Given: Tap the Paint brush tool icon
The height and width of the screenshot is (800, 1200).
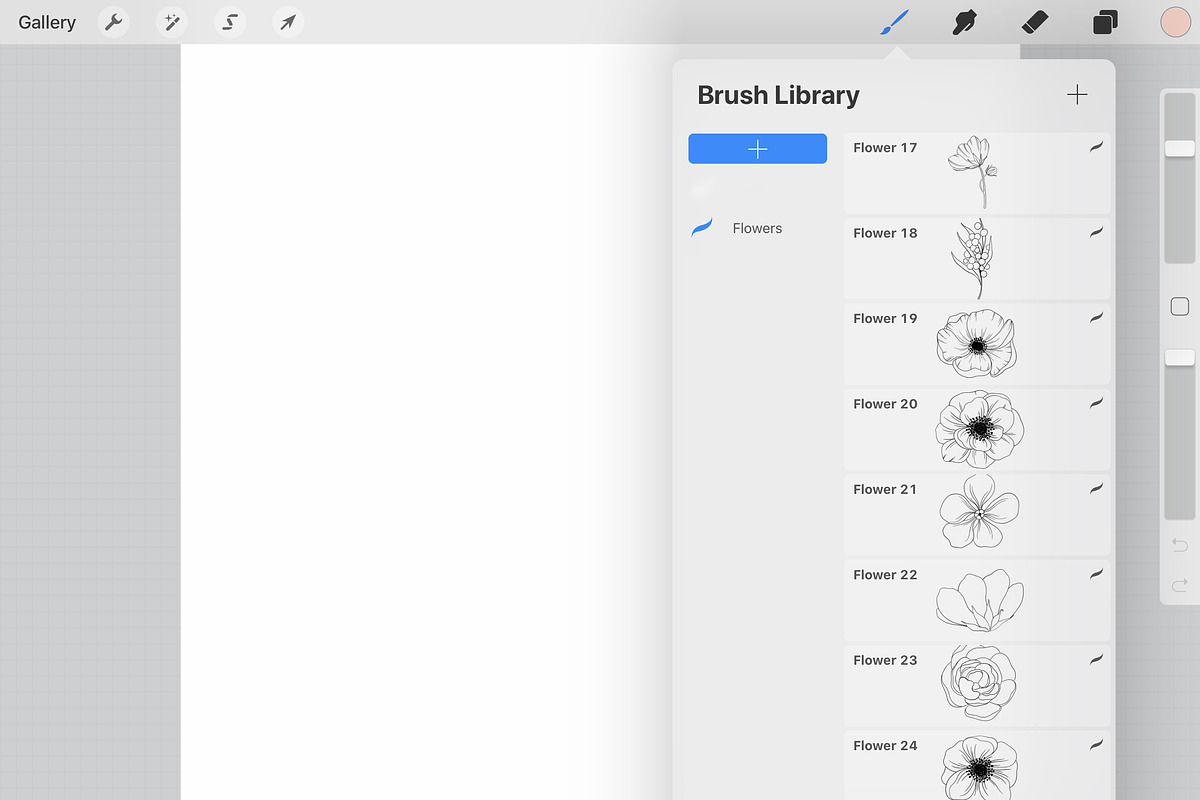Looking at the screenshot, I should coord(895,22).
